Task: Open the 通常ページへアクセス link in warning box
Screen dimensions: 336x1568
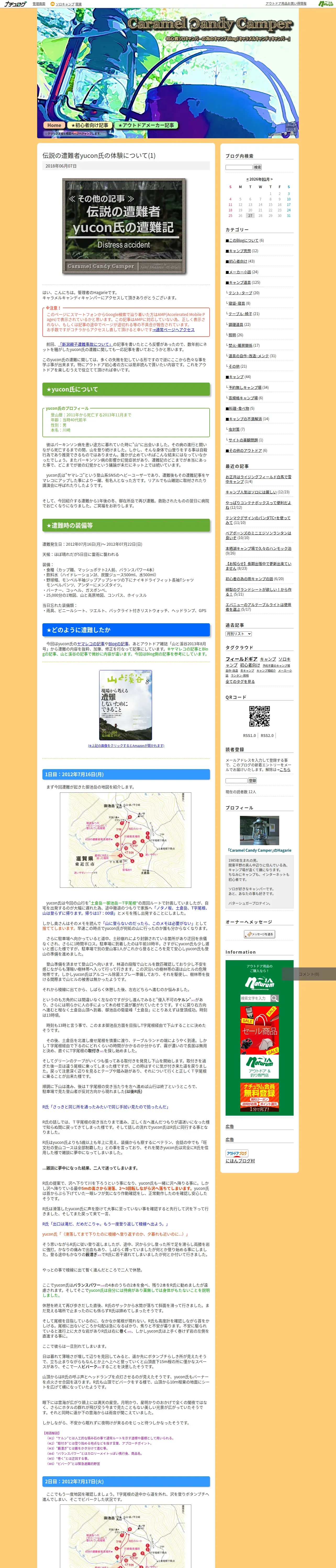Action: coord(173,330)
